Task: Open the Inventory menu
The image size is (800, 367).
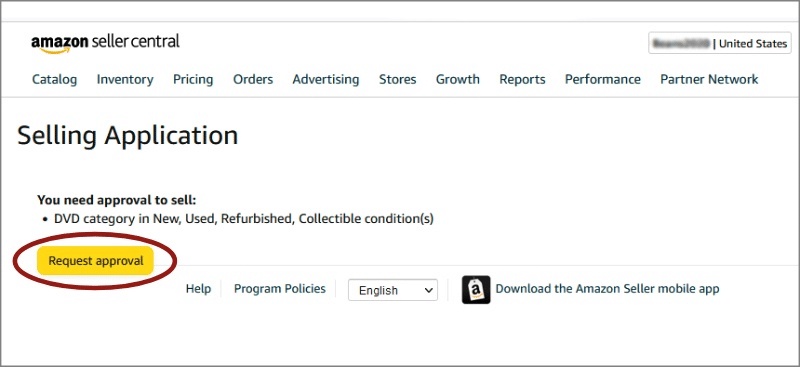Action: point(125,79)
